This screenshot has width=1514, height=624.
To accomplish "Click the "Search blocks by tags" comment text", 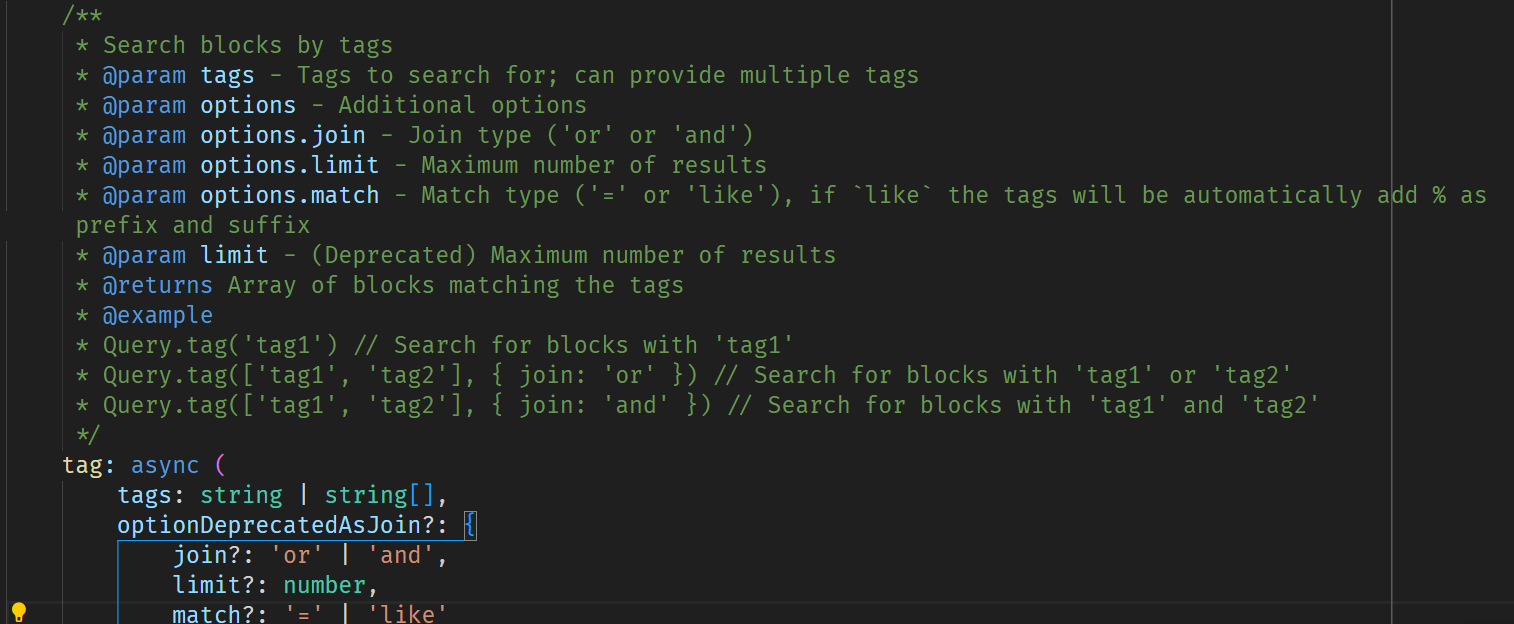I will click(248, 45).
